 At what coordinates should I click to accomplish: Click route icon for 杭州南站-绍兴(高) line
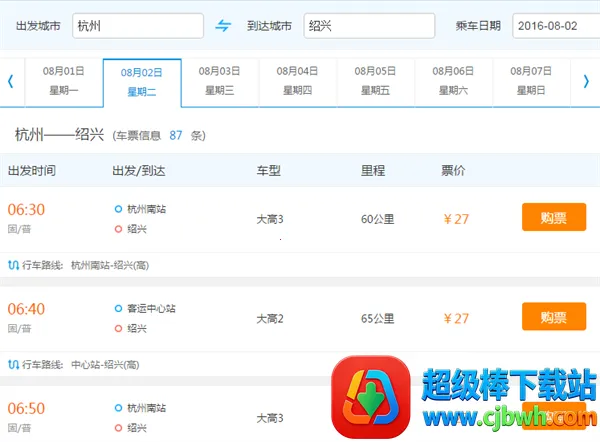[x=13, y=265]
